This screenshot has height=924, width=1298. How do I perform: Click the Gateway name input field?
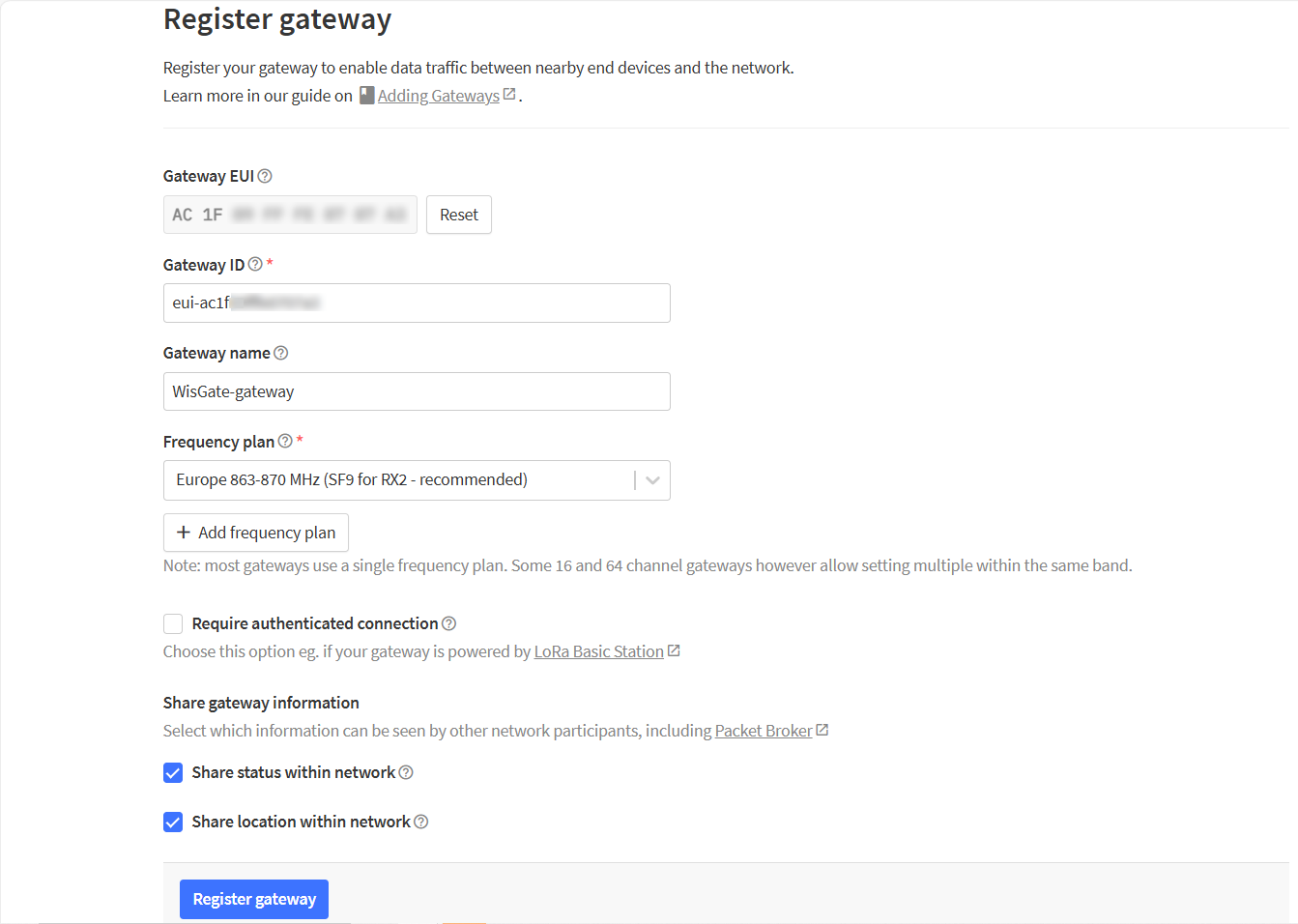(x=417, y=391)
